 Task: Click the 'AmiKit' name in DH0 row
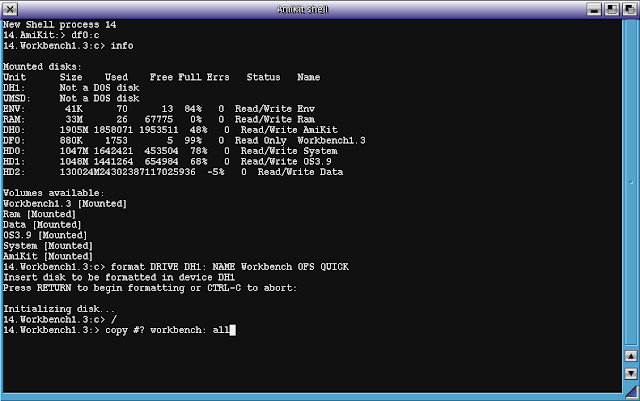tap(320, 130)
